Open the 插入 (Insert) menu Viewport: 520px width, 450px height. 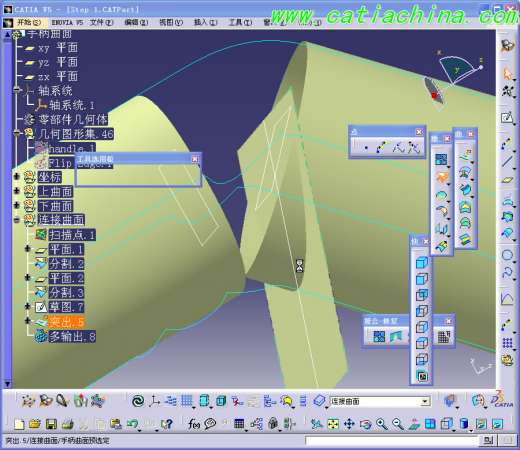point(205,22)
